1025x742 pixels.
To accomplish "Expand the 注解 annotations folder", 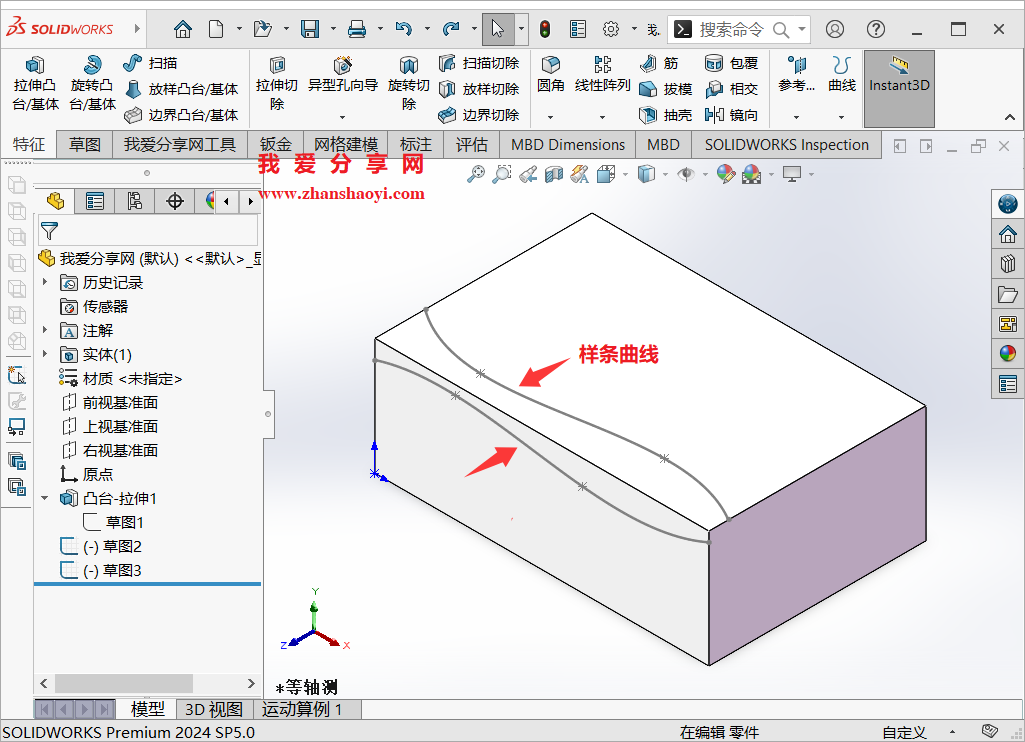I will point(45,329).
